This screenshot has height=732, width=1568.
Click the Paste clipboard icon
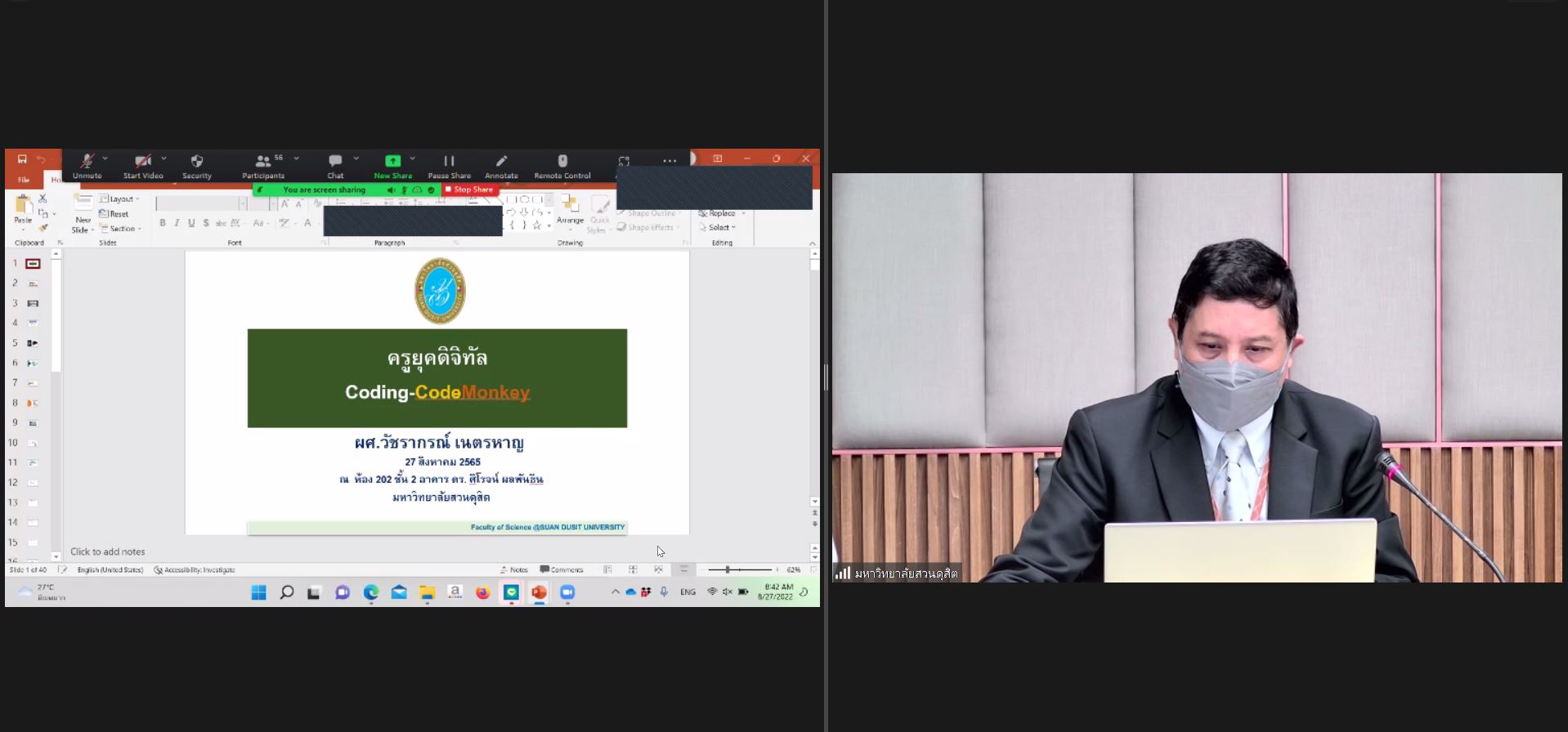[x=23, y=204]
